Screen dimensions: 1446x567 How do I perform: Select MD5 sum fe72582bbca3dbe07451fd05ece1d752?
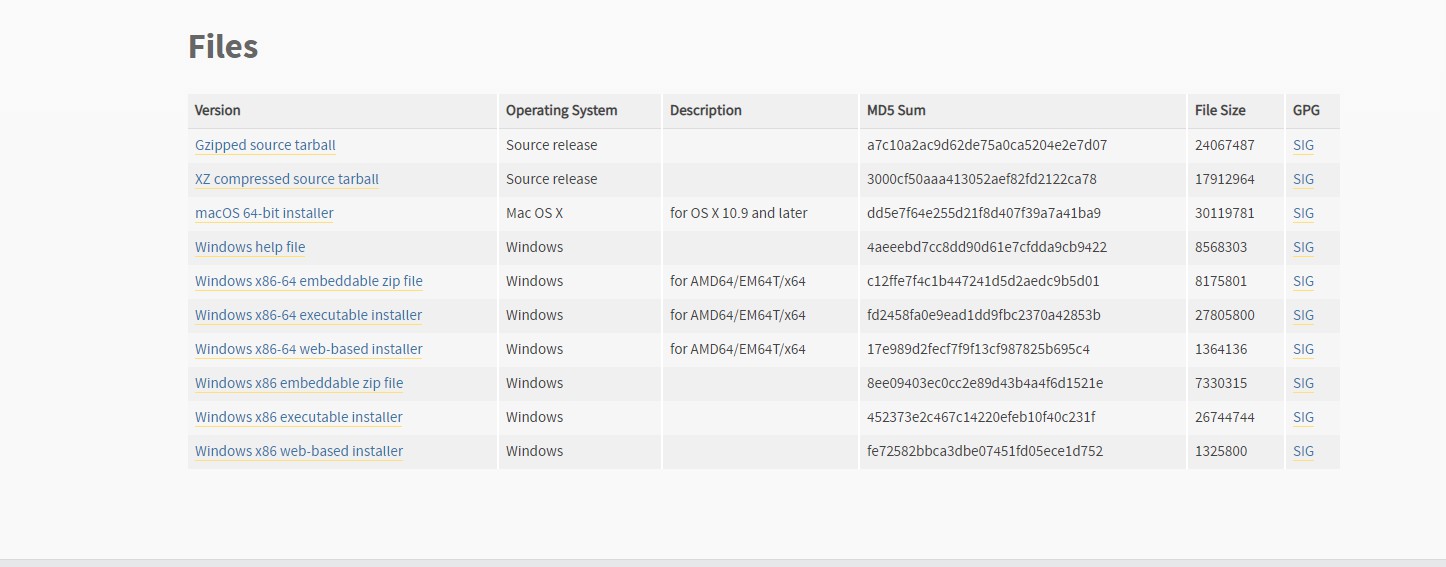coord(985,451)
